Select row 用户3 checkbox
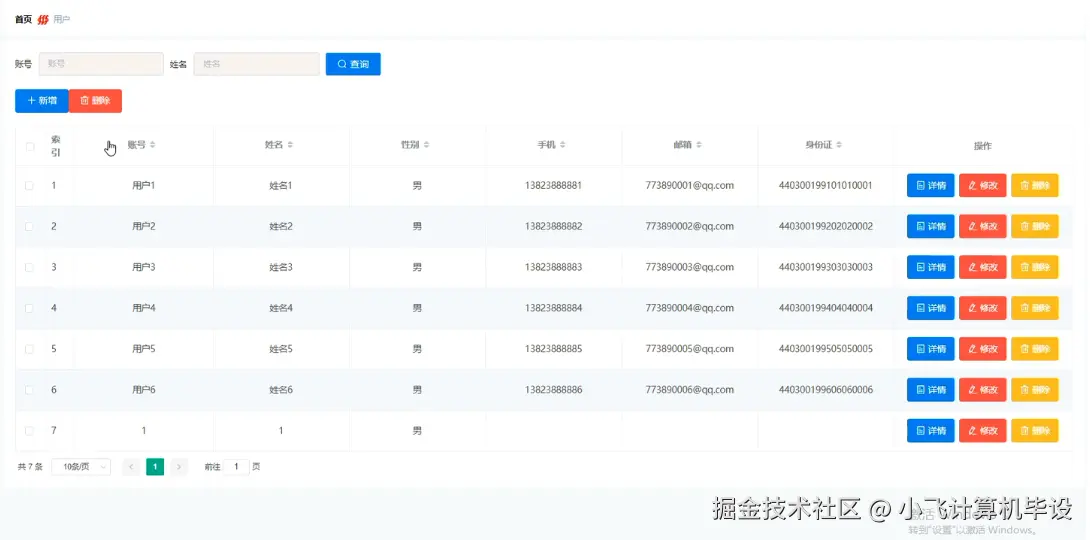Screen dimensions: 1090x540 pyautogui.click(x=29, y=267)
